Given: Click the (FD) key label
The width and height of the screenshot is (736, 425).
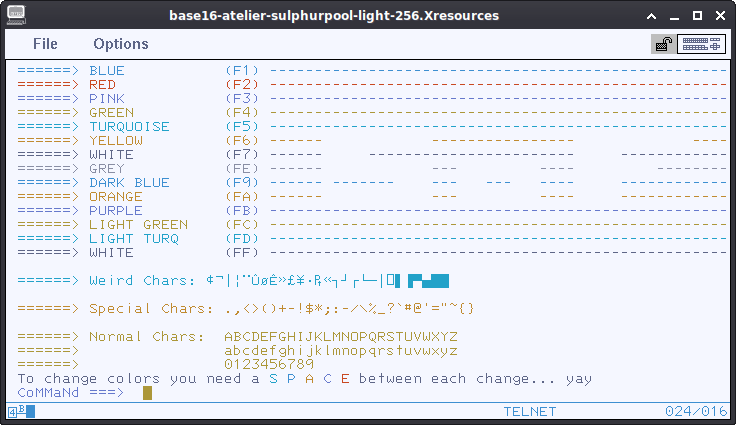Looking at the screenshot, I should pos(242,239).
